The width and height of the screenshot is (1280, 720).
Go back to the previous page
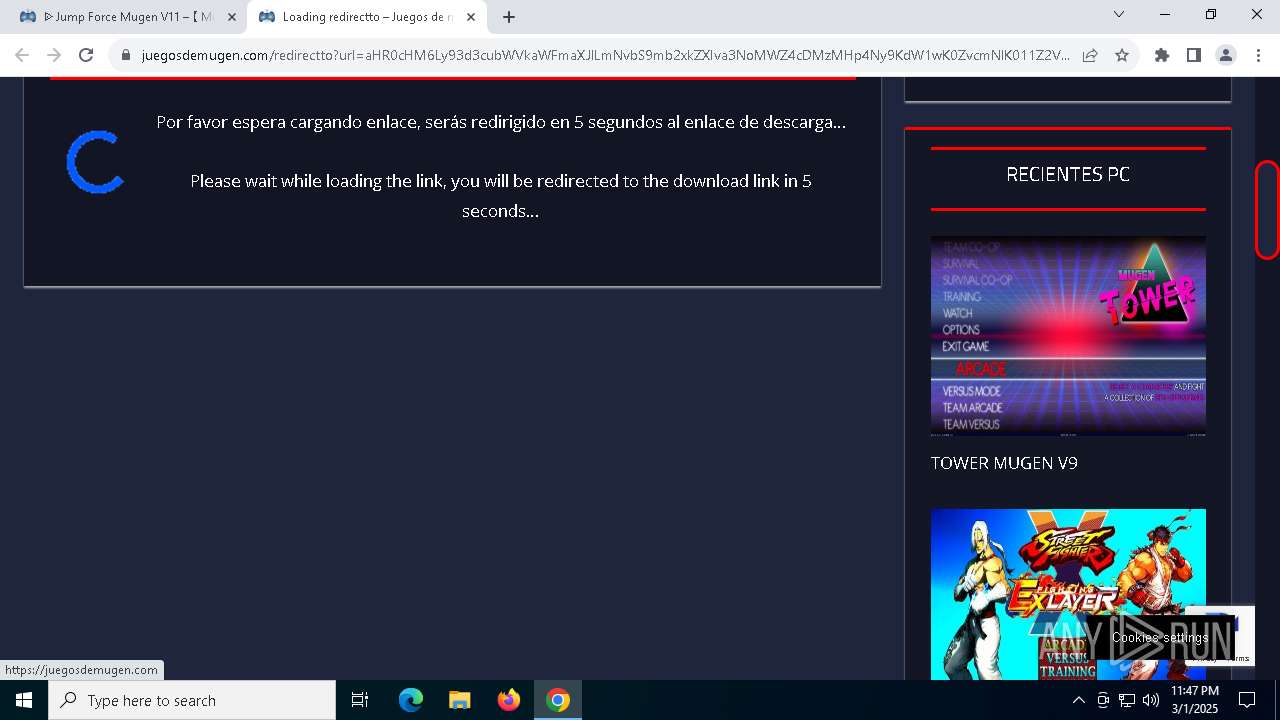coord(22,55)
